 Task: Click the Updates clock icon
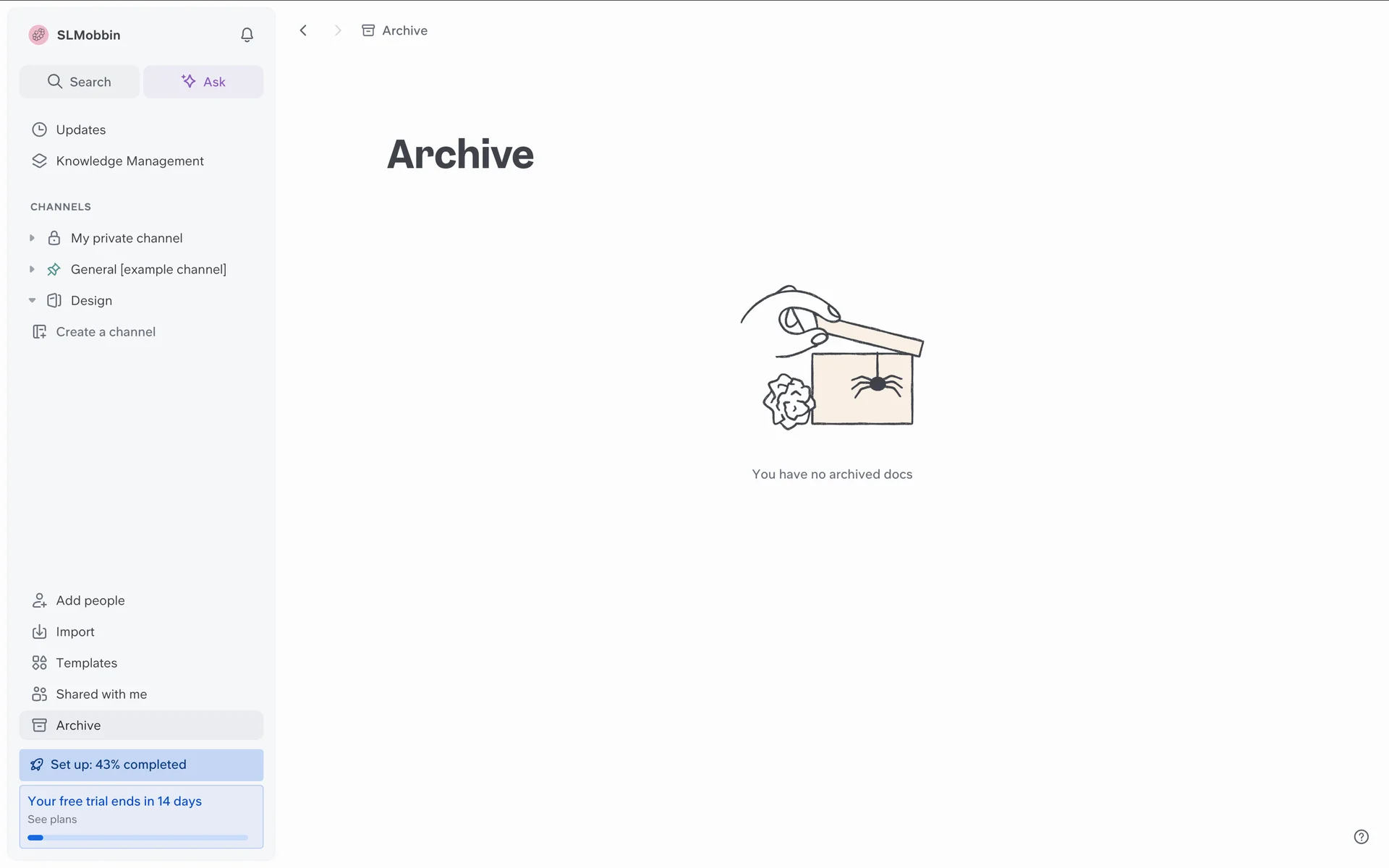tap(39, 129)
